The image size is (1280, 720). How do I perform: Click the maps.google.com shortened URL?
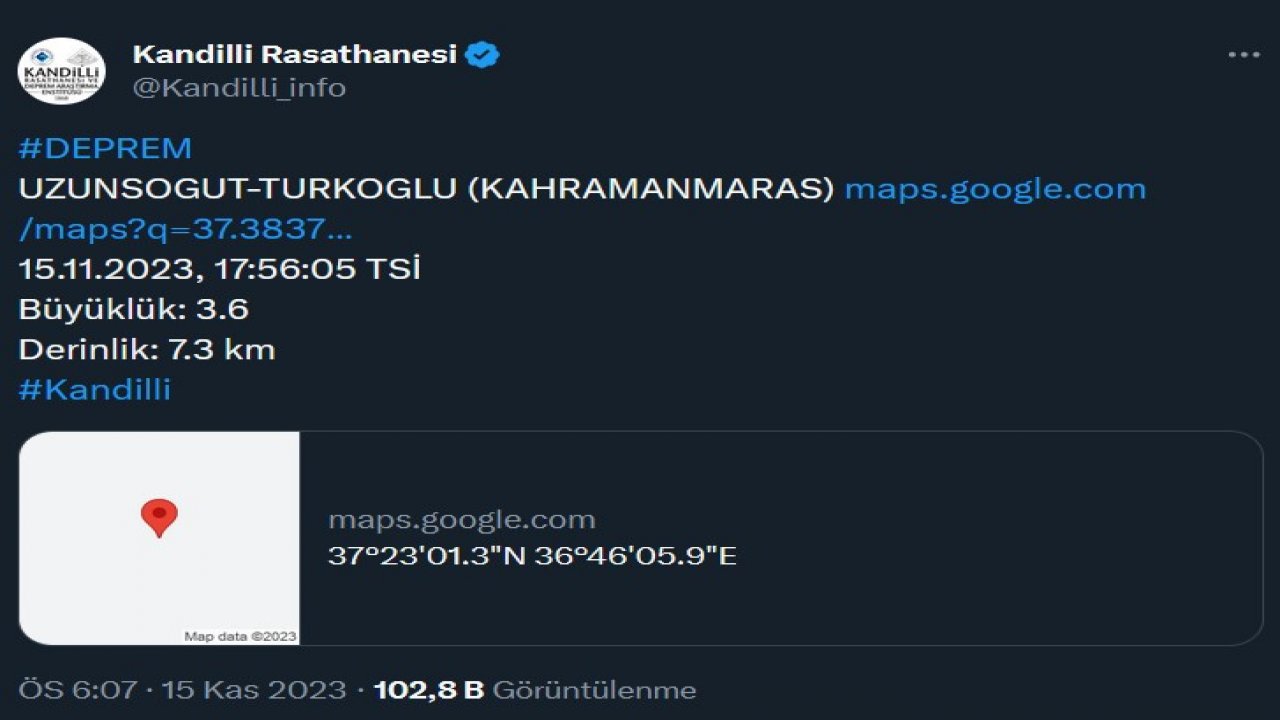click(x=995, y=189)
